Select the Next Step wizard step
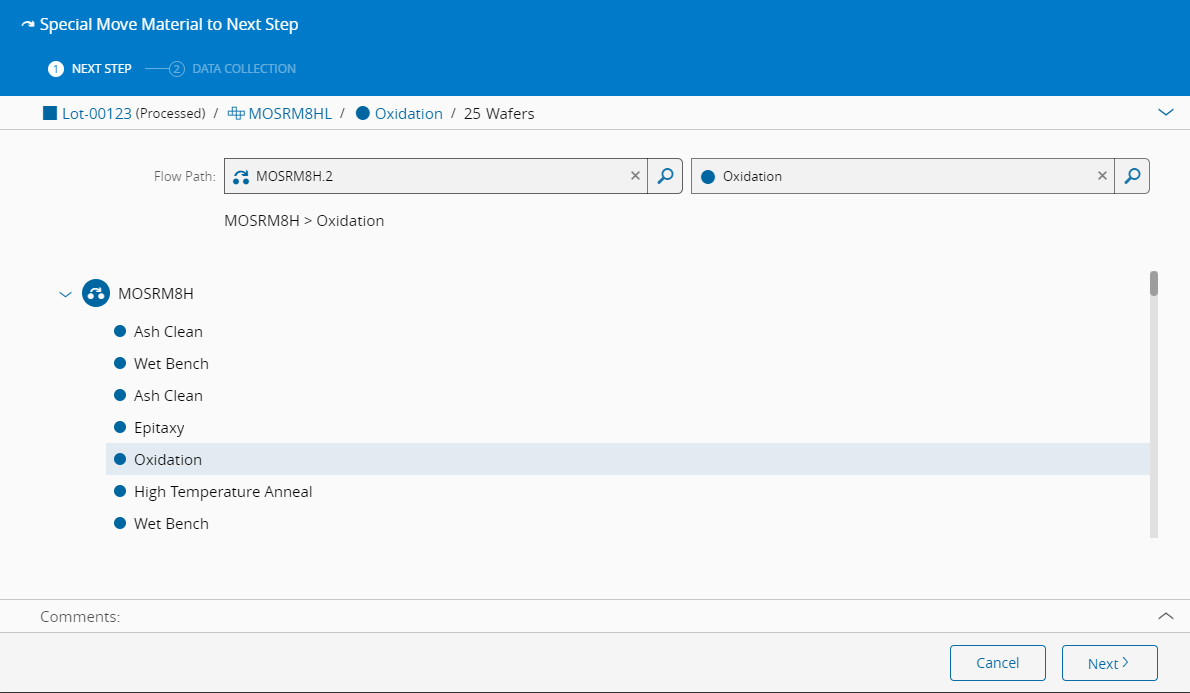The width and height of the screenshot is (1190, 693). (x=90, y=69)
